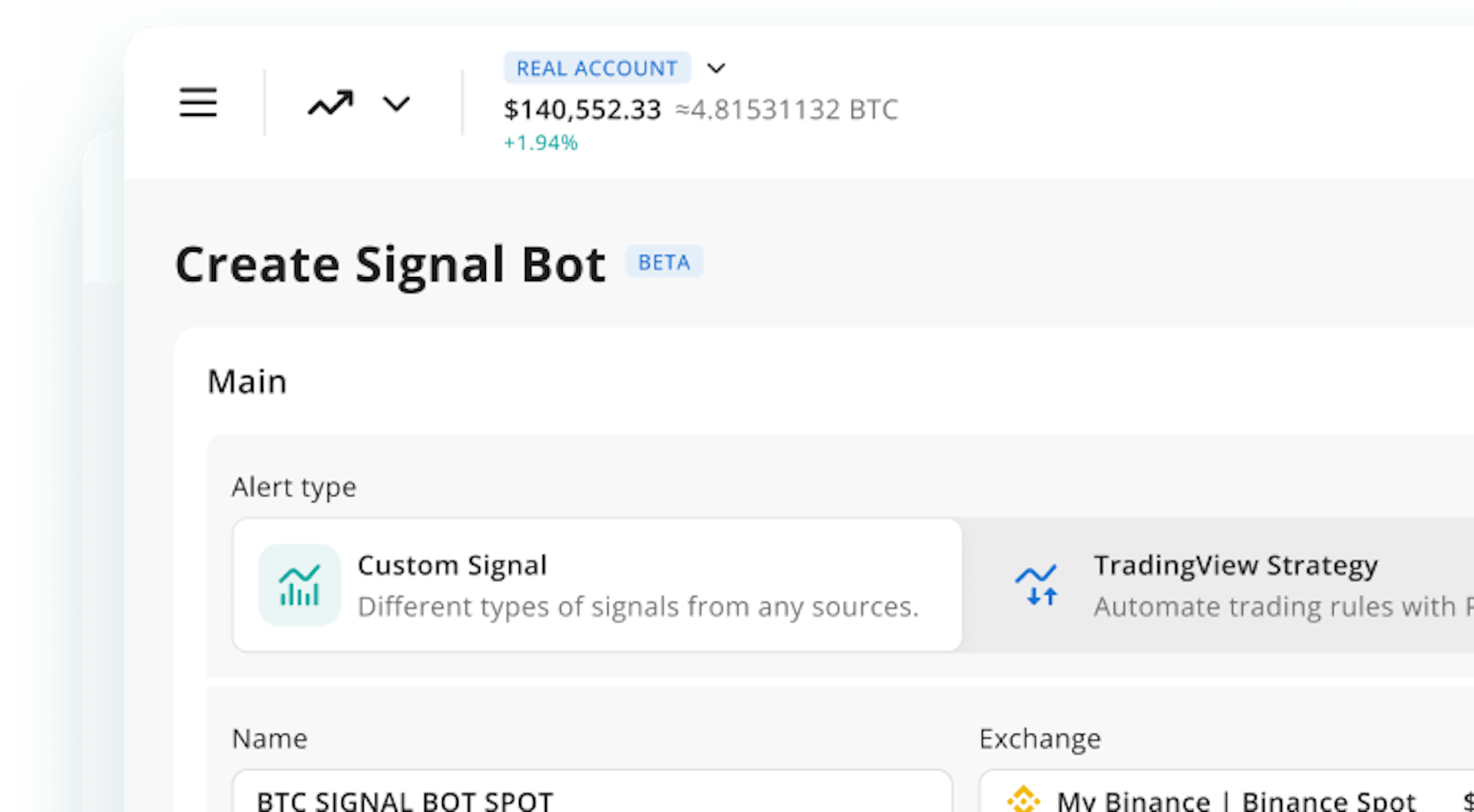Click the trending chart arrow icon
This screenshot has width=1474, height=812.
330,103
